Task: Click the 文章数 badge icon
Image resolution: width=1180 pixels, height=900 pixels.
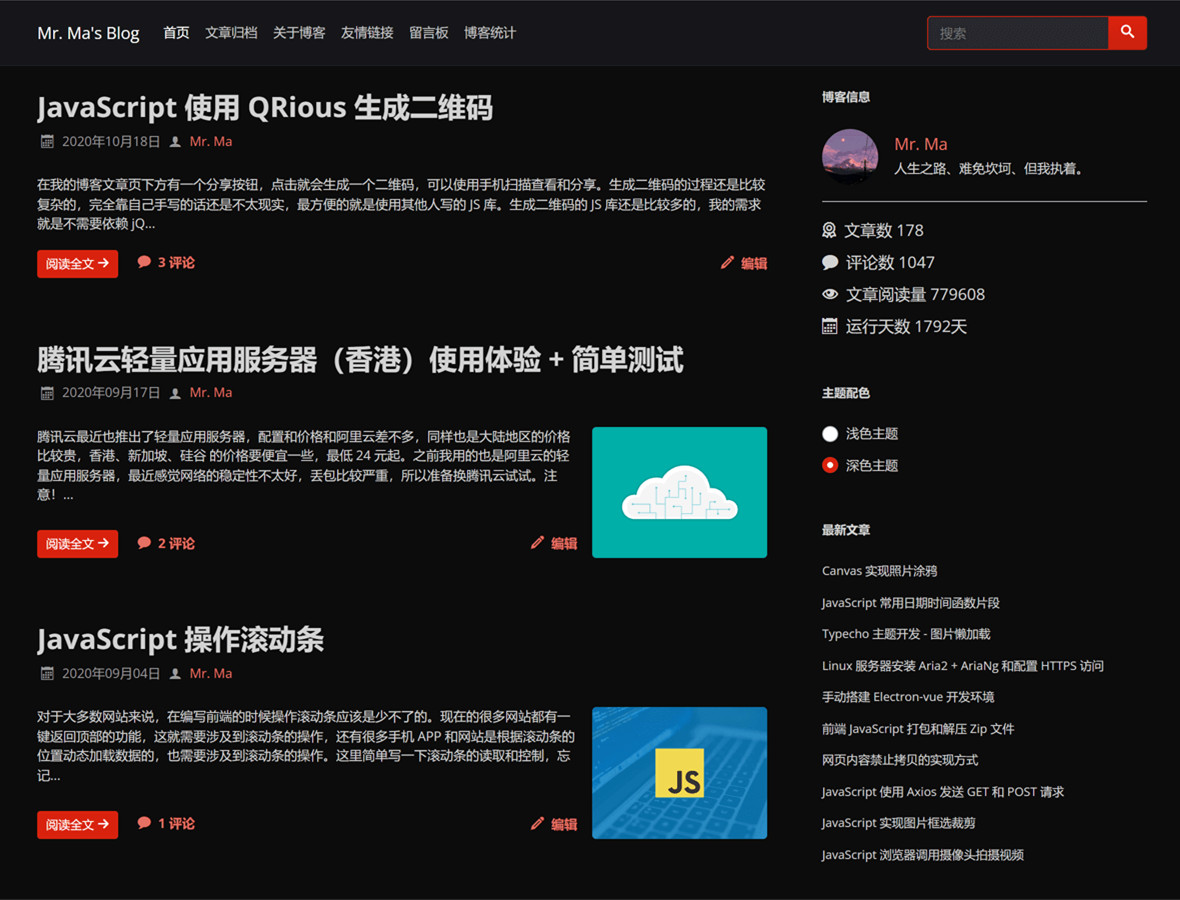Action: pyautogui.click(x=829, y=230)
